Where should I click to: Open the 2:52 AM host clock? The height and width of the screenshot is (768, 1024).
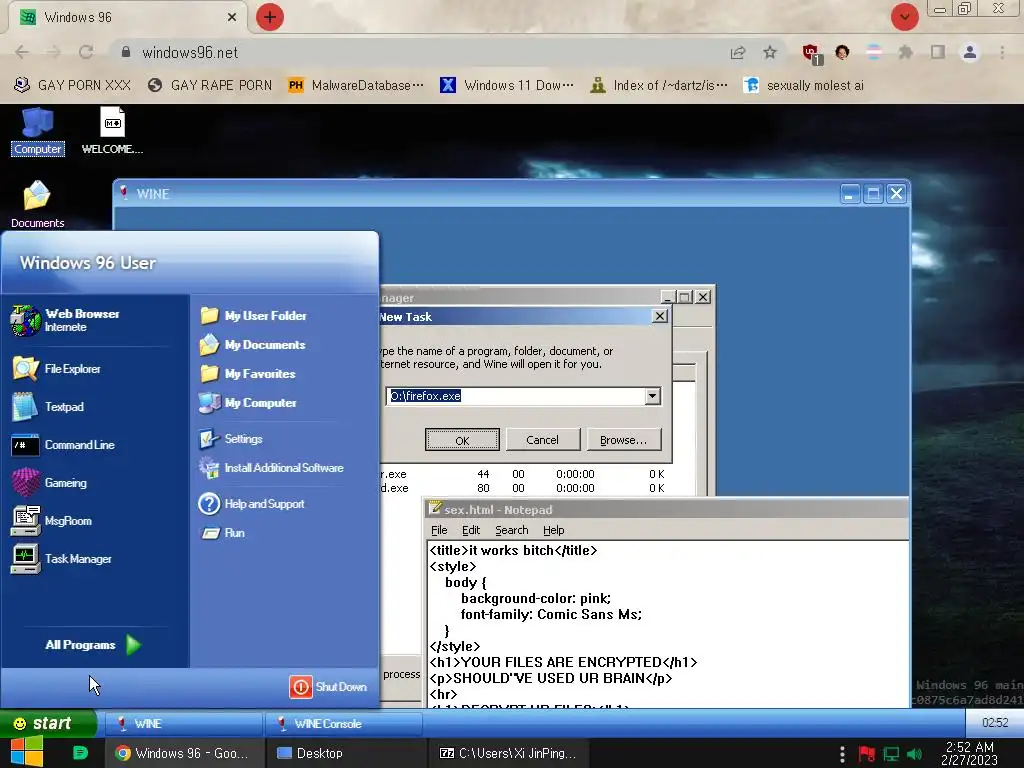coord(970,753)
